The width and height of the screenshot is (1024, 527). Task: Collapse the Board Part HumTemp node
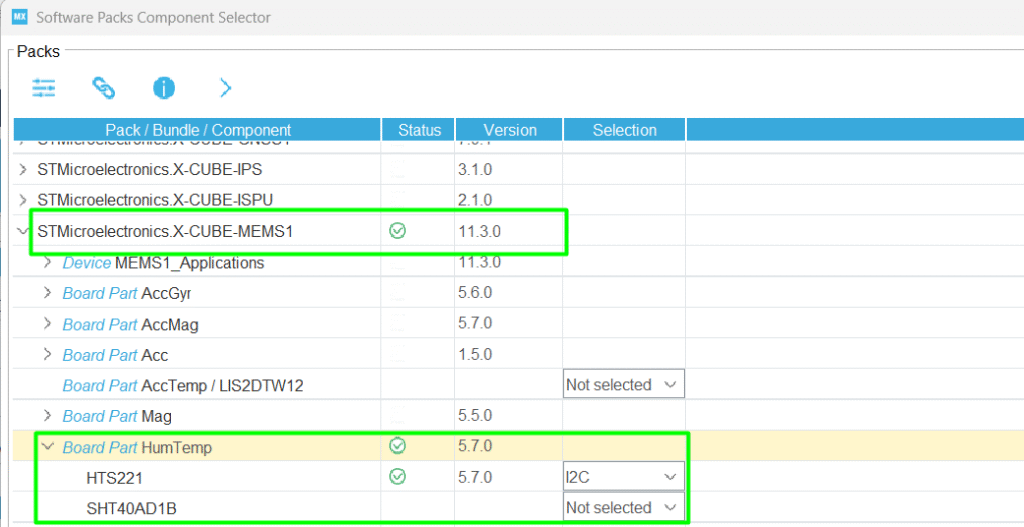click(x=48, y=447)
